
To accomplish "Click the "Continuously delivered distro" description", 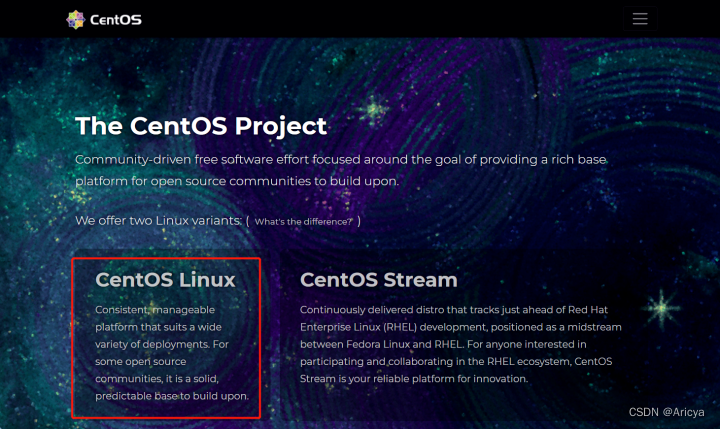I will (x=461, y=344).
